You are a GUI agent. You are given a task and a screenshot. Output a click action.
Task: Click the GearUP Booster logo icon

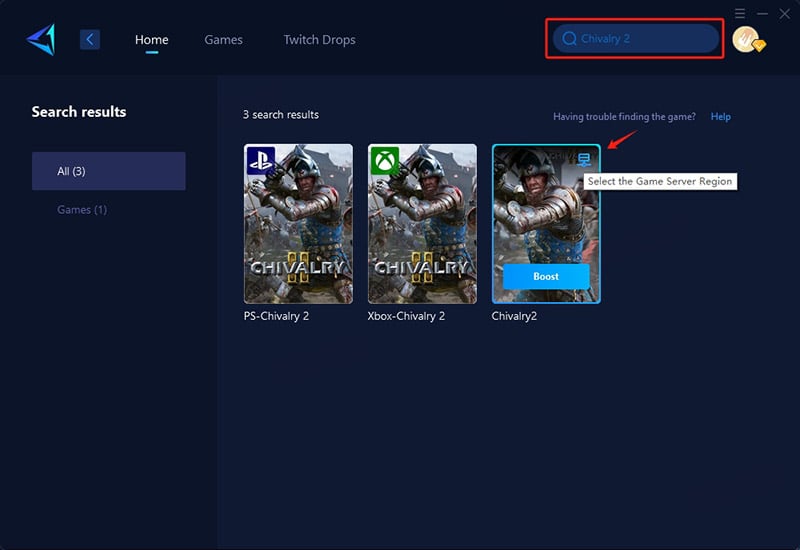pyautogui.click(x=41, y=39)
